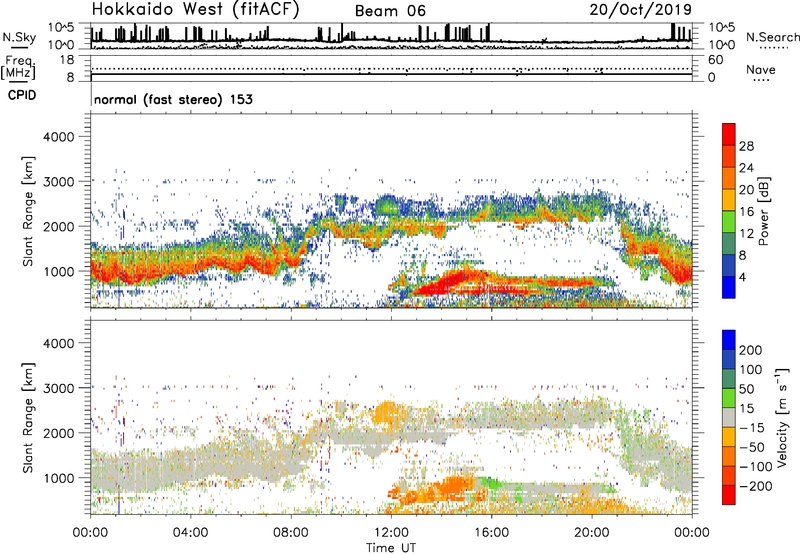The width and height of the screenshot is (800, 554).
Task: Click the '16:00' time axis tick label
Action: click(x=491, y=533)
